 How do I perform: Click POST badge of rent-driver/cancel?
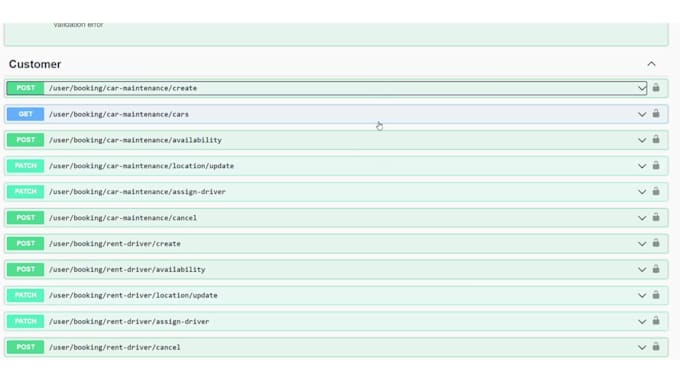coord(25,347)
